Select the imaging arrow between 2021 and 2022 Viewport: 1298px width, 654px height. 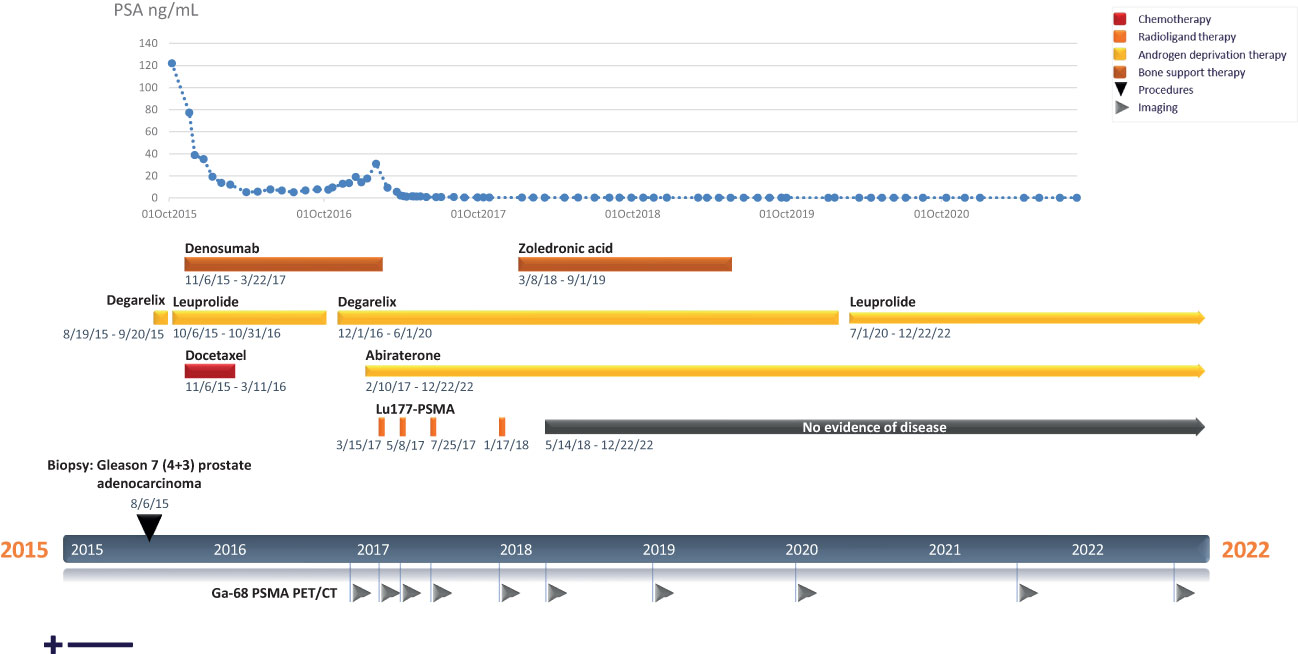pyautogui.click(x=1028, y=594)
